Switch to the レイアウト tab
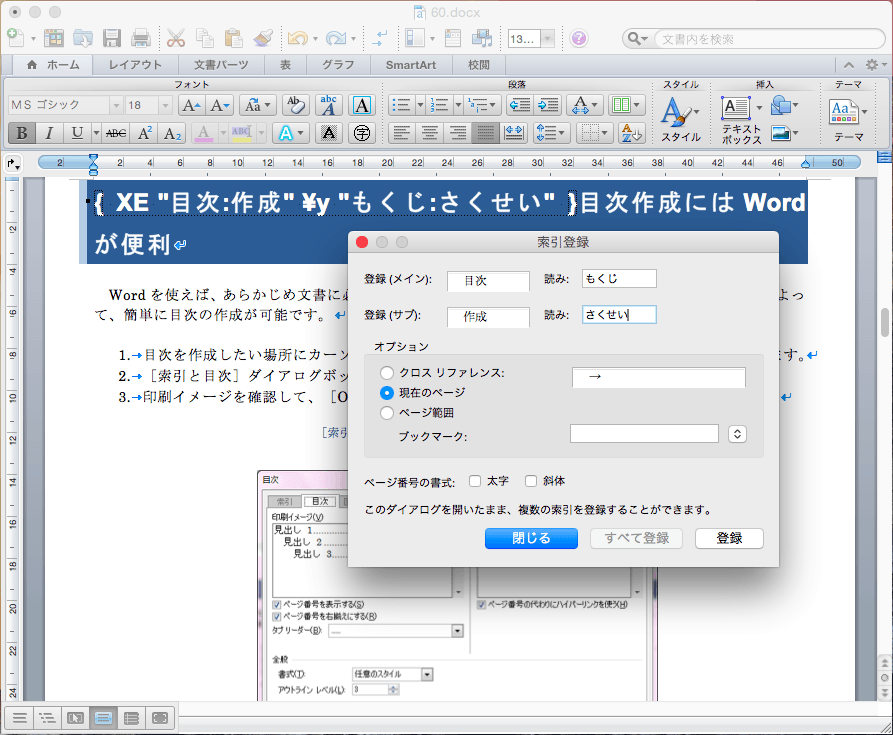 [136, 65]
